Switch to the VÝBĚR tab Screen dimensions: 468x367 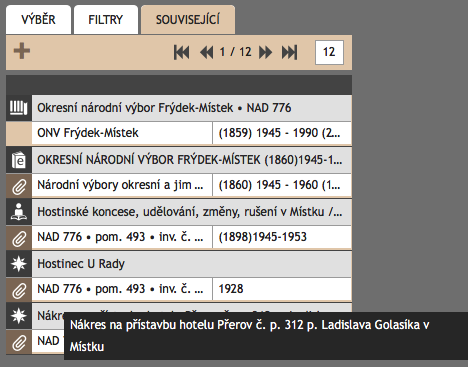(38, 20)
